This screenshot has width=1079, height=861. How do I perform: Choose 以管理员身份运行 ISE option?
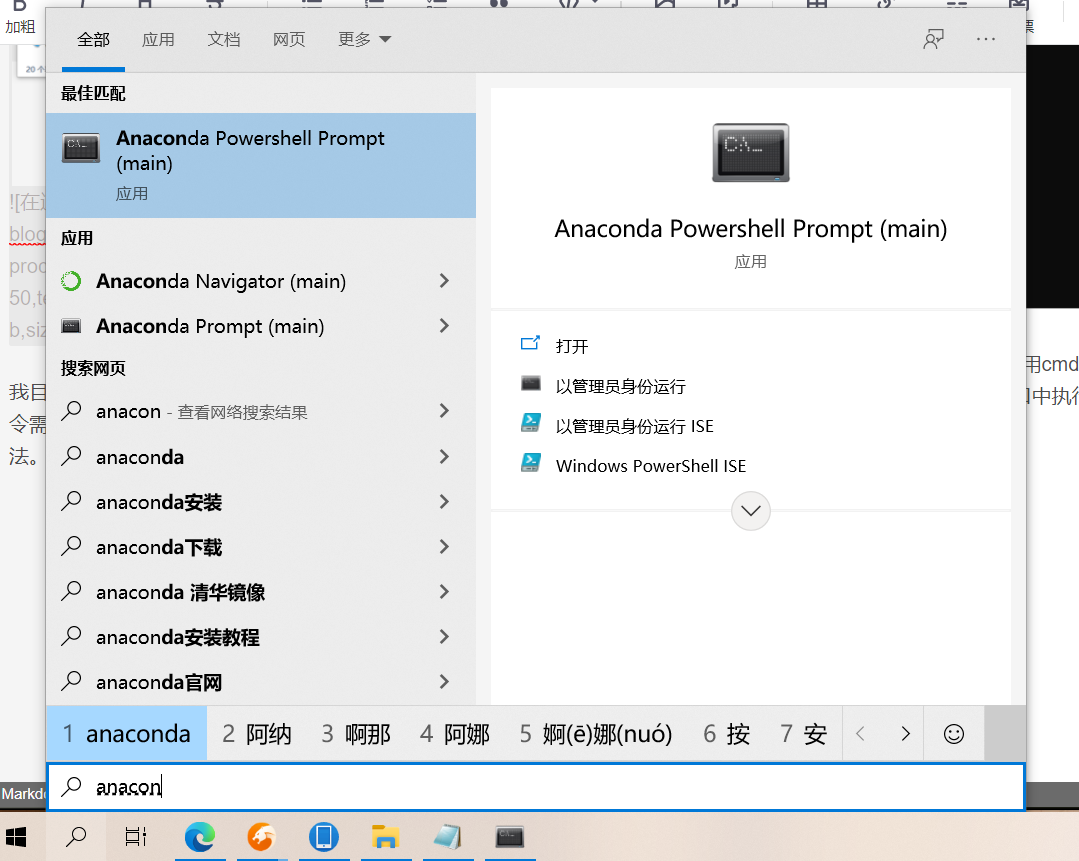click(x=634, y=426)
